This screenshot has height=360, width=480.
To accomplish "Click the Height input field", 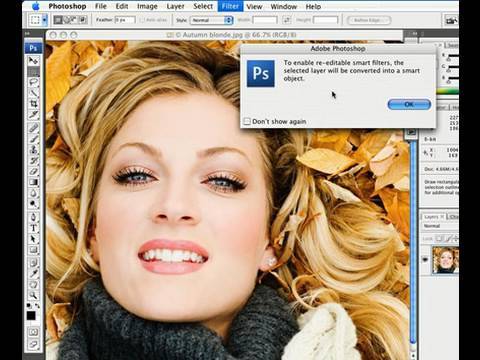I will (x=325, y=20).
